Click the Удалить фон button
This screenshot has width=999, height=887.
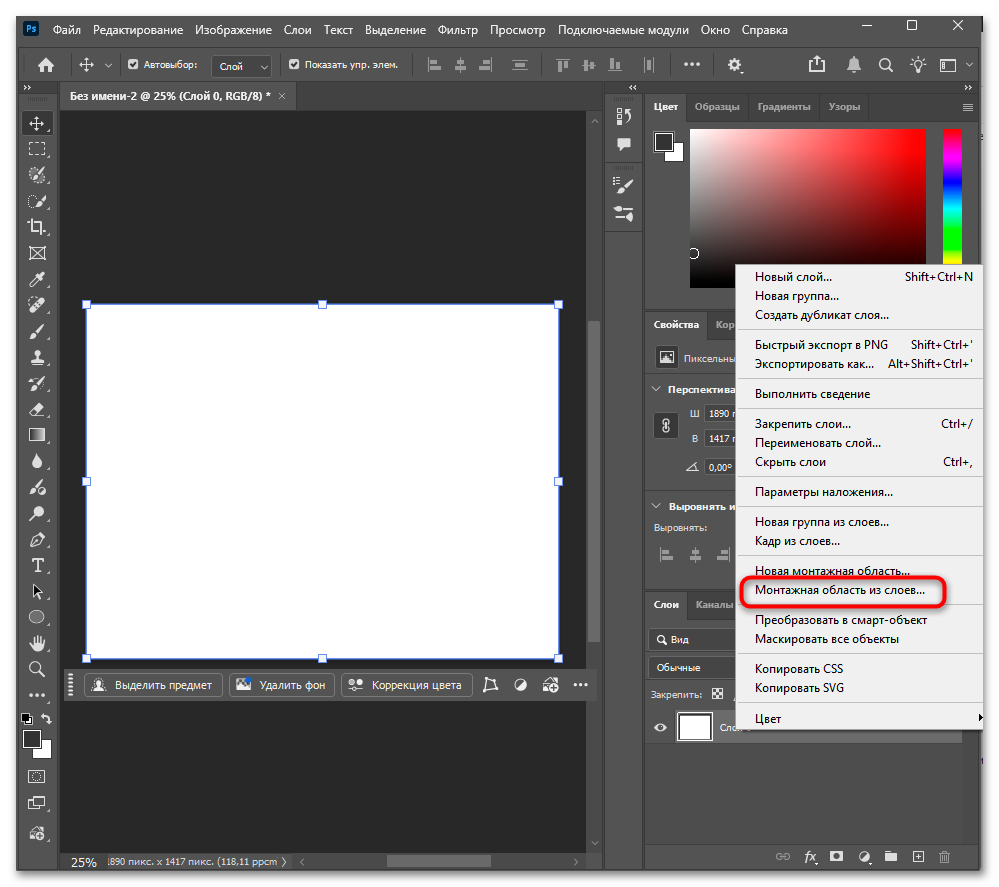(284, 685)
